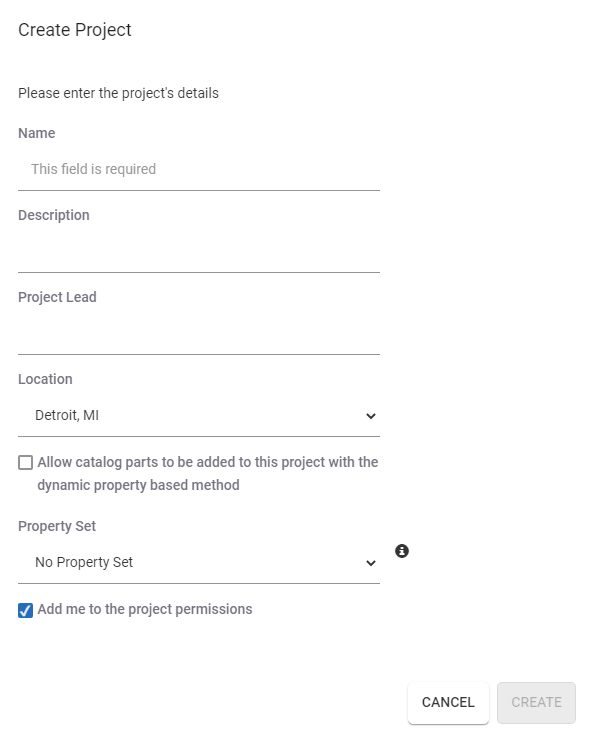Click the CREATE button
The height and width of the screenshot is (742, 594).
pos(536,702)
